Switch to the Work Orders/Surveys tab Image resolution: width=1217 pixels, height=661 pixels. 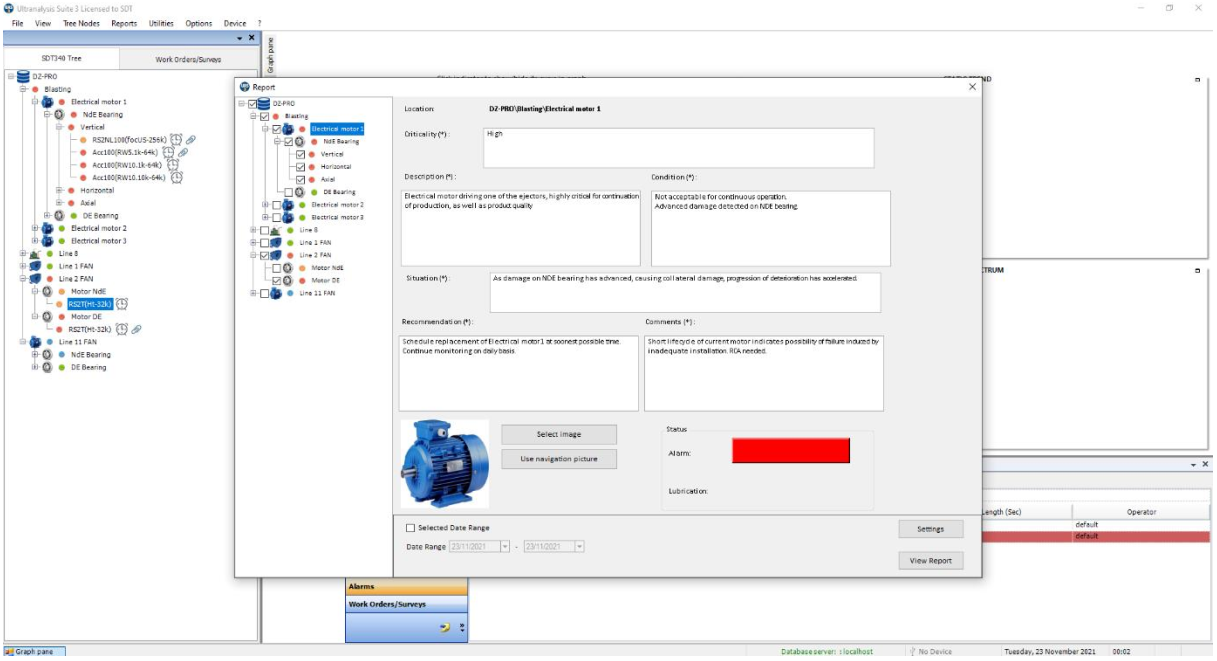pos(188,59)
